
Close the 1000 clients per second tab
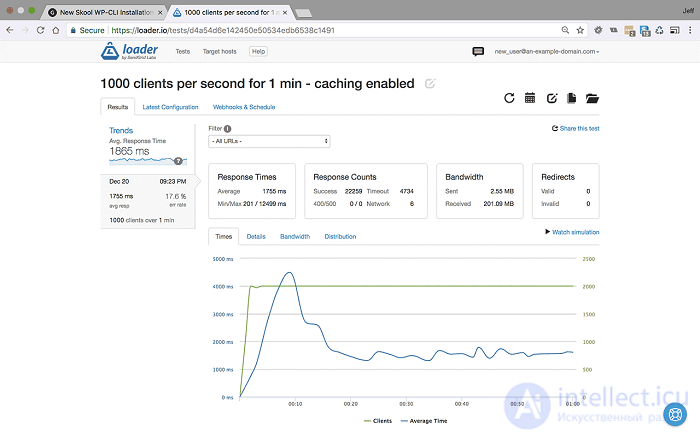285,12
